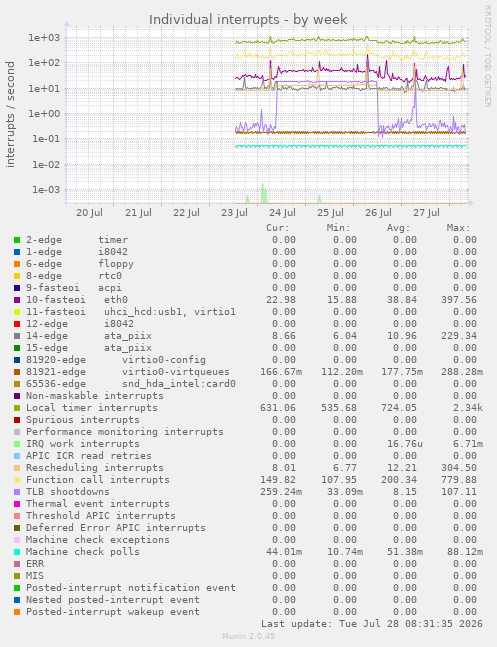497x647 pixels.
Task: Click the 'Non-maskable interrupts' legend label
Action: [x=95, y=396]
